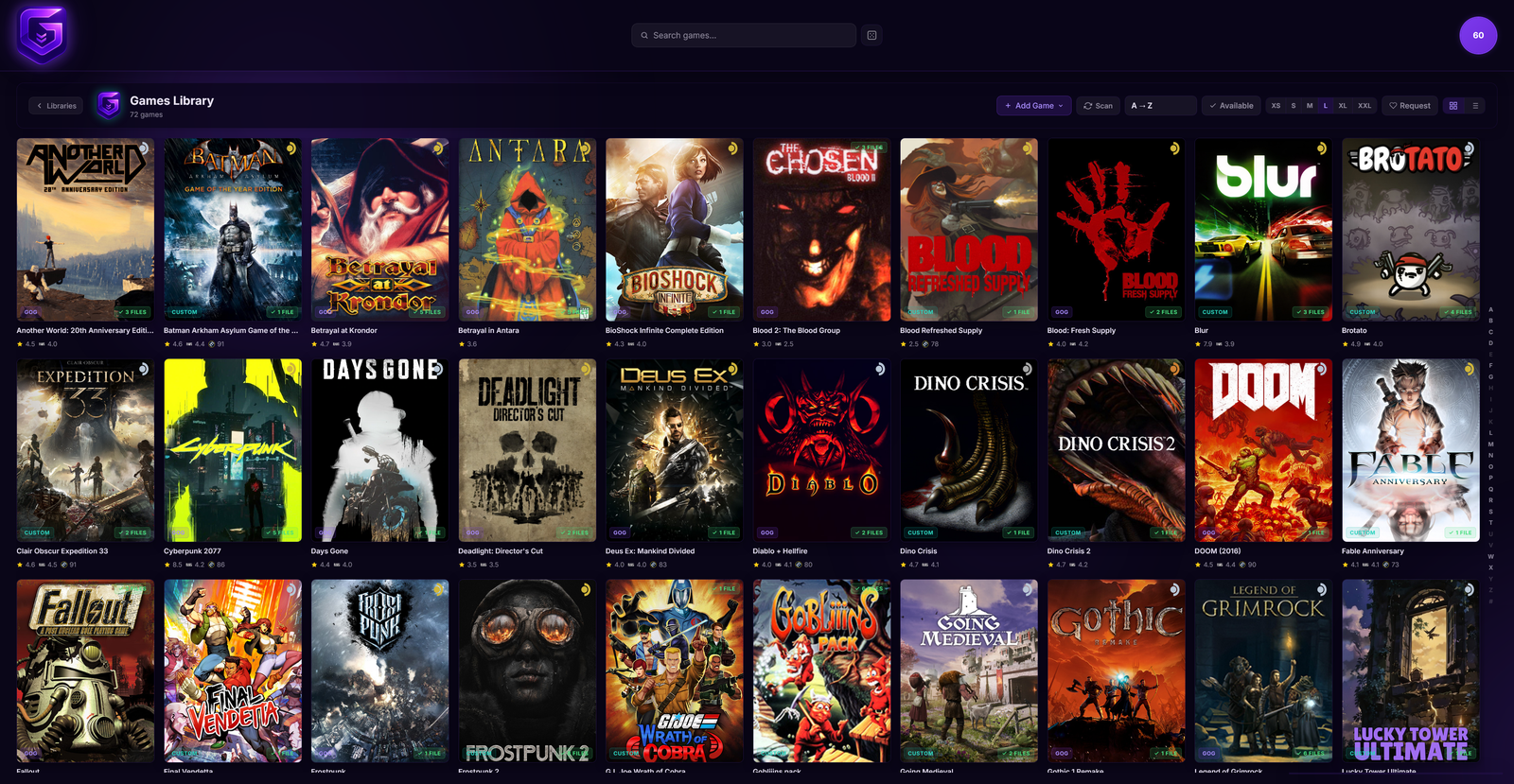
Task: Open the user avatar showing 60
Action: tap(1478, 35)
